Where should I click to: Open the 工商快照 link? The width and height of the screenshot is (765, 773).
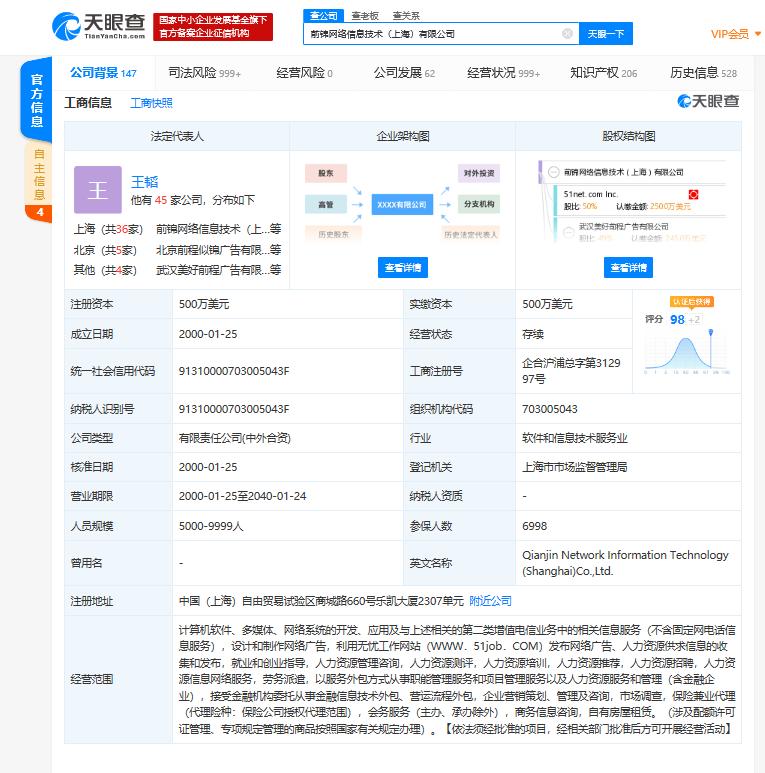pos(151,103)
